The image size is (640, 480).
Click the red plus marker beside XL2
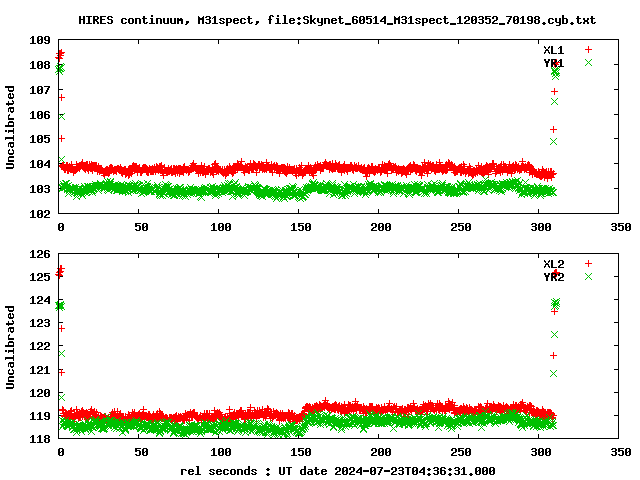coord(588,264)
